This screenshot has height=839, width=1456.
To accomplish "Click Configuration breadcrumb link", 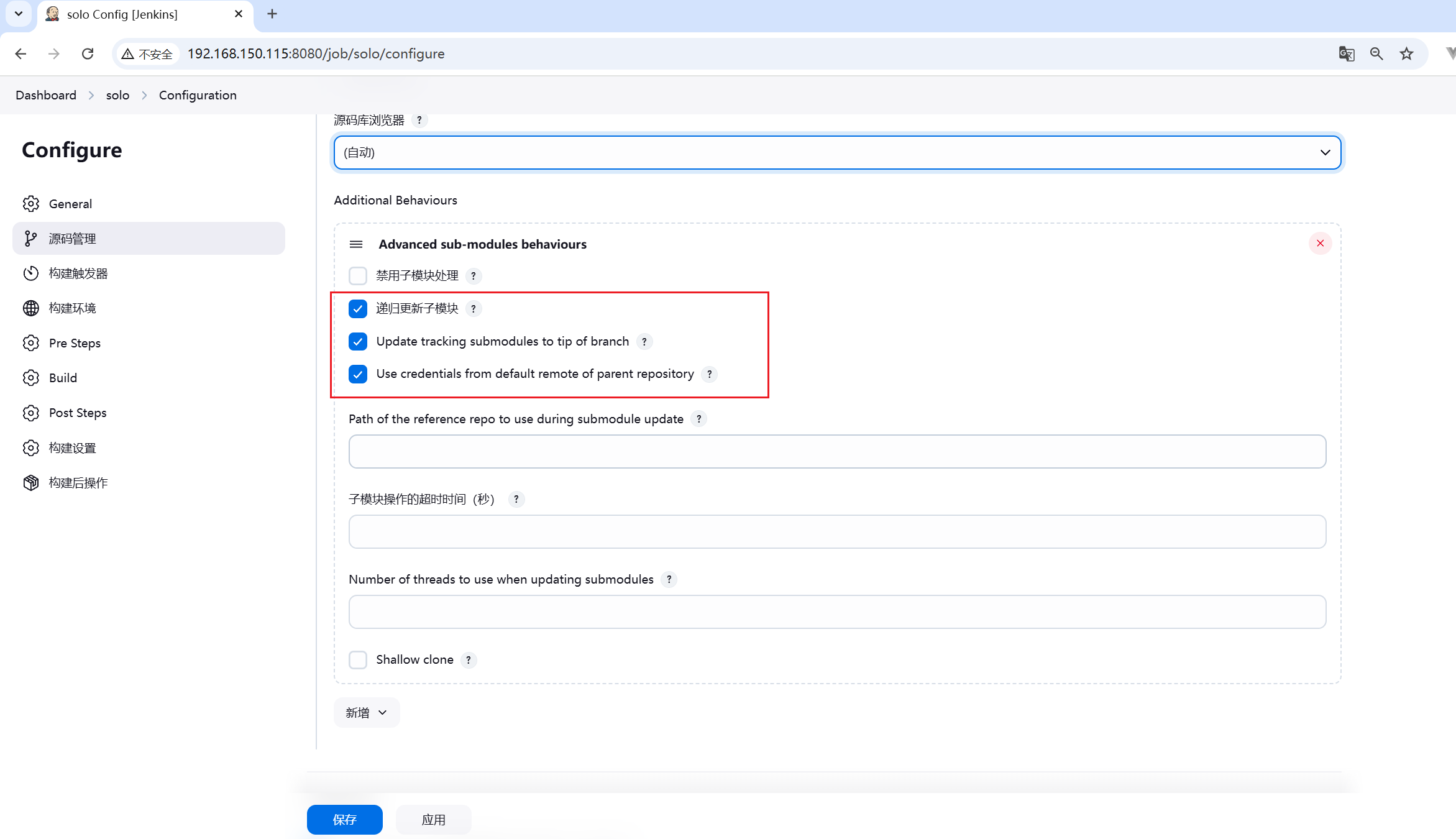I will click(198, 96).
